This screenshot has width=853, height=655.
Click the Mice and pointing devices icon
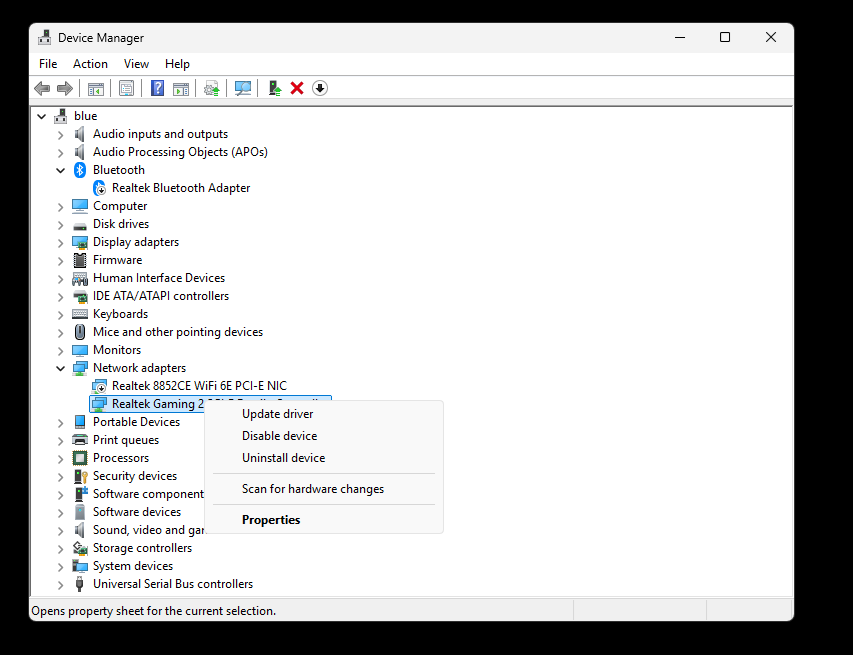pyautogui.click(x=80, y=332)
